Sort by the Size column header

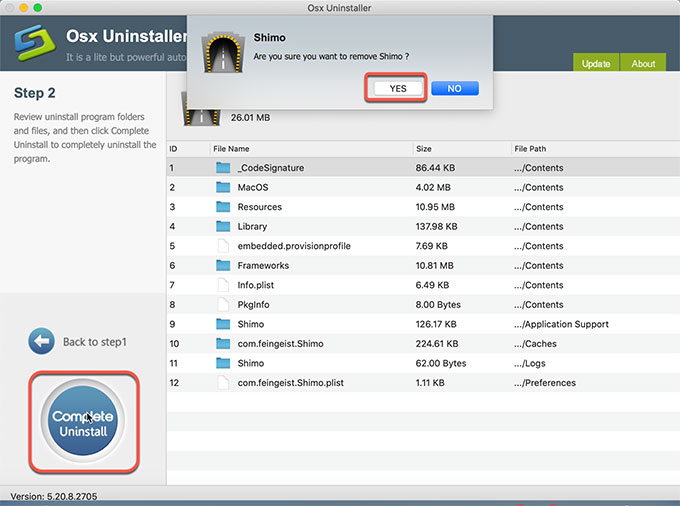[424, 149]
